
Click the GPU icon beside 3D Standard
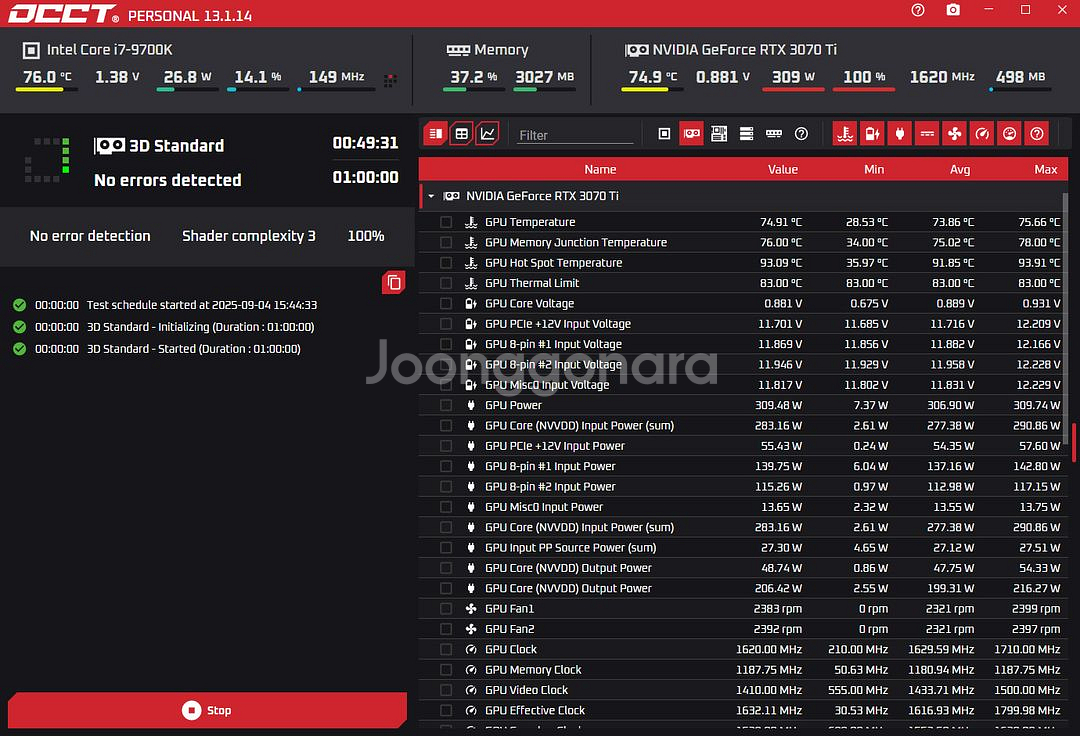[110, 145]
